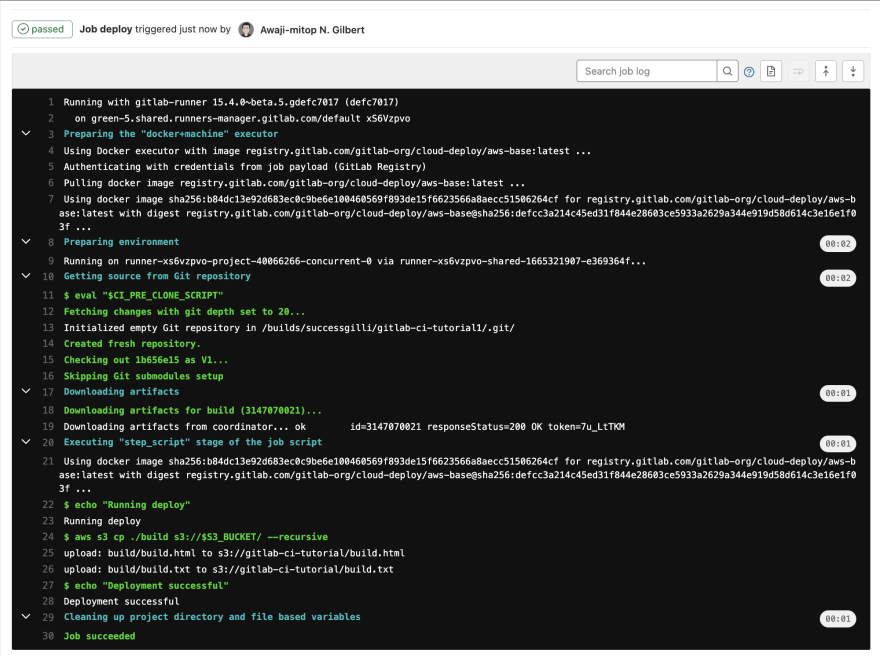The image size is (880, 656).
Task: Click '$ echo "Deployment successful"' command line
Action: point(146,586)
